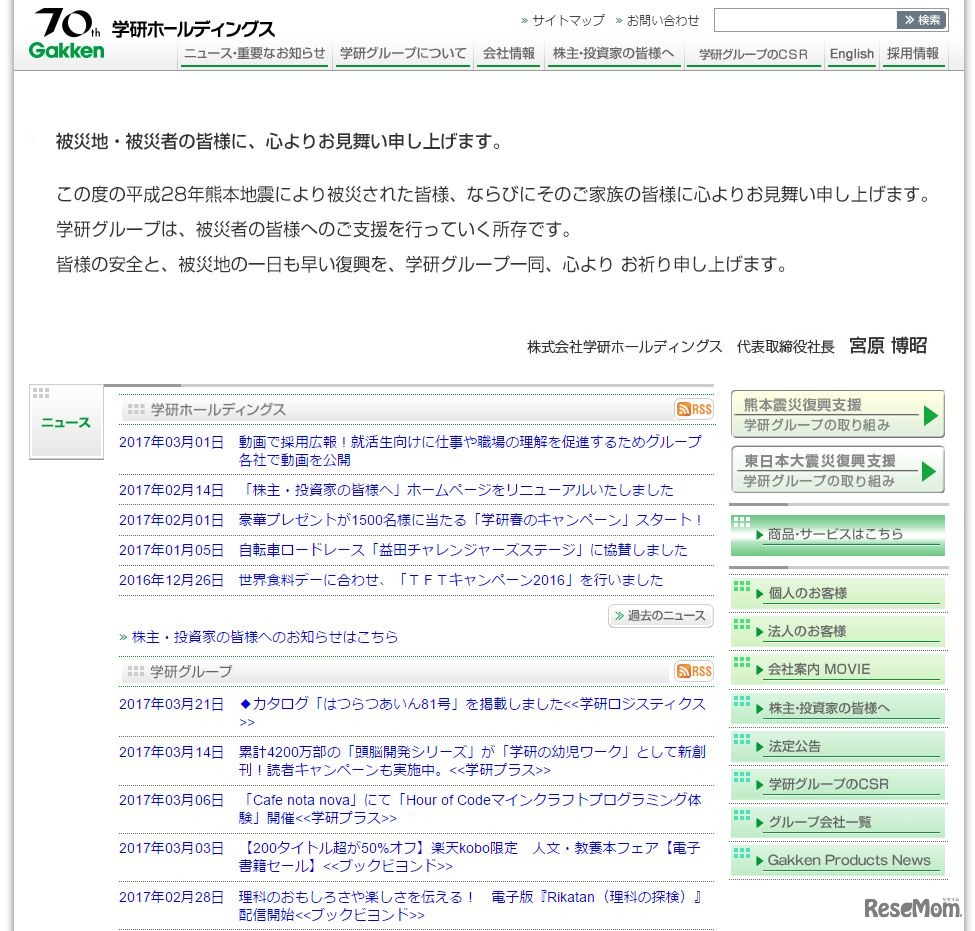Click the RSS icon beside 学研グループ heading

[693, 672]
